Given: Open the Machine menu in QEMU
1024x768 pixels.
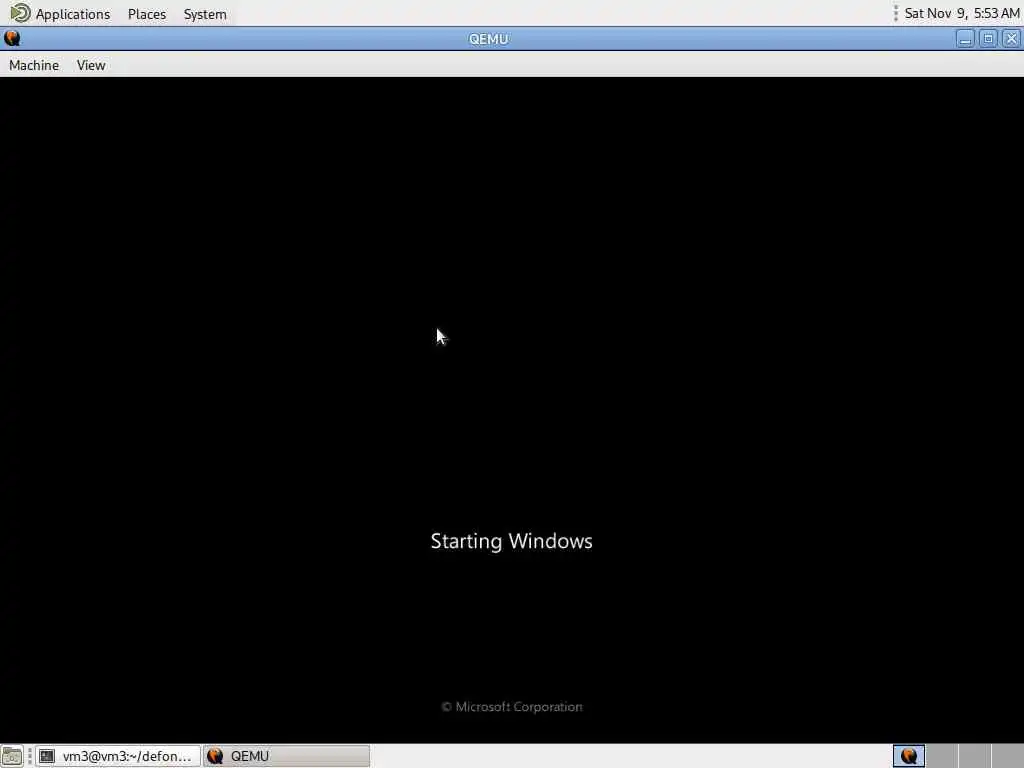Looking at the screenshot, I should pyautogui.click(x=34, y=65).
